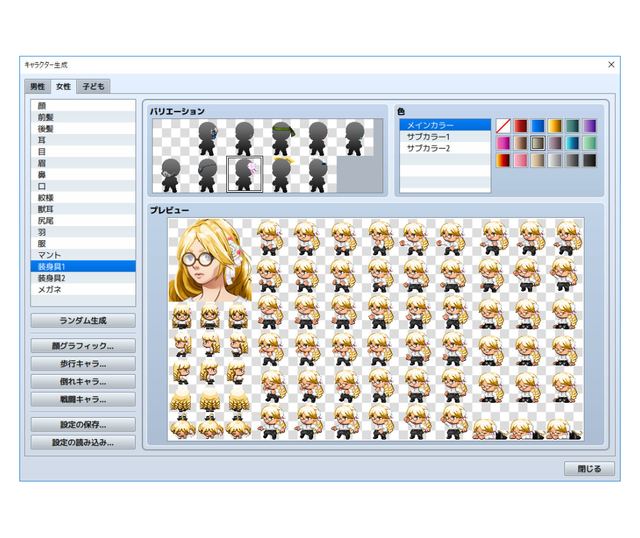Switch to the 男性 tab
The width and height of the screenshot is (640, 538).
(38, 87)
